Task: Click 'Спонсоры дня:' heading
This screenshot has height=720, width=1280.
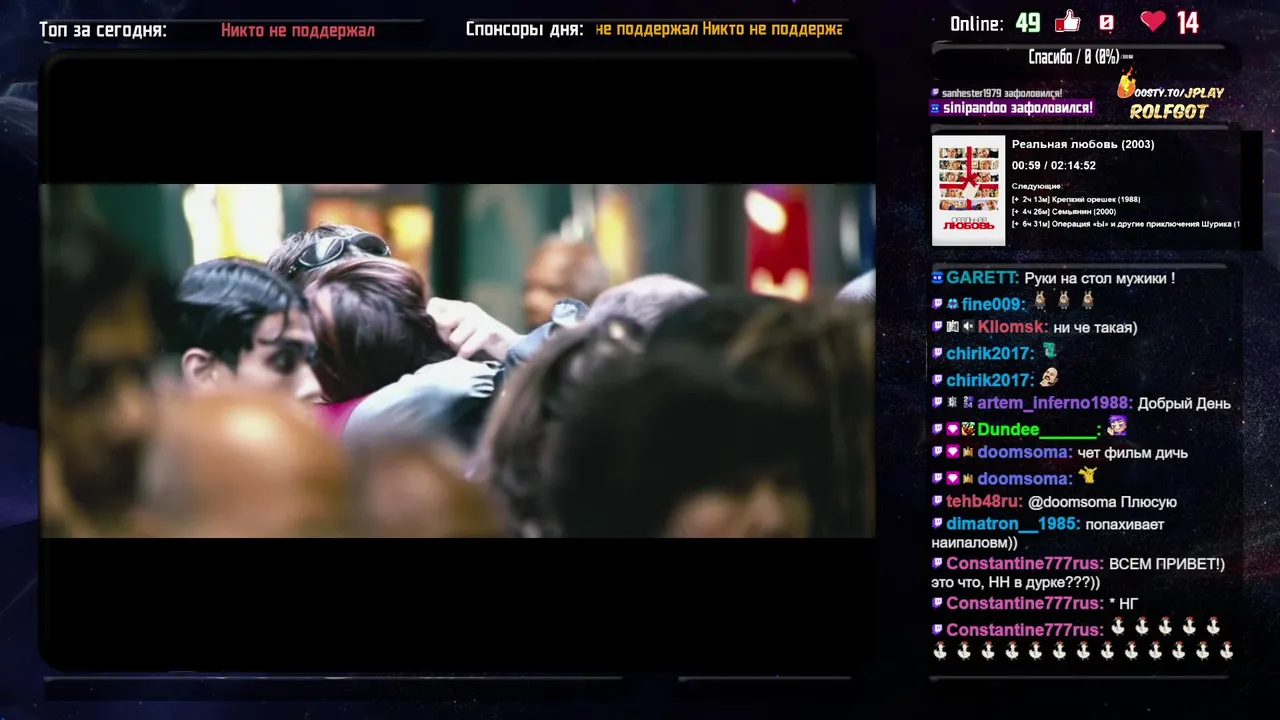Action: click(524, 30)
